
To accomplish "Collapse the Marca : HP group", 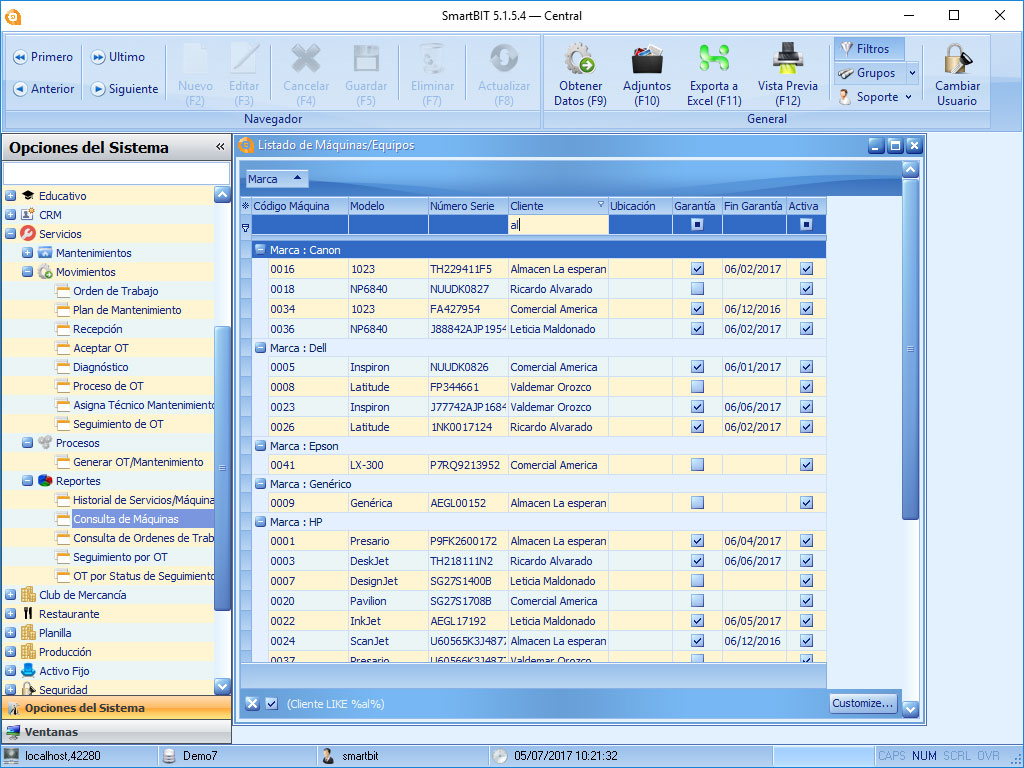I will [x=260, y=522].
